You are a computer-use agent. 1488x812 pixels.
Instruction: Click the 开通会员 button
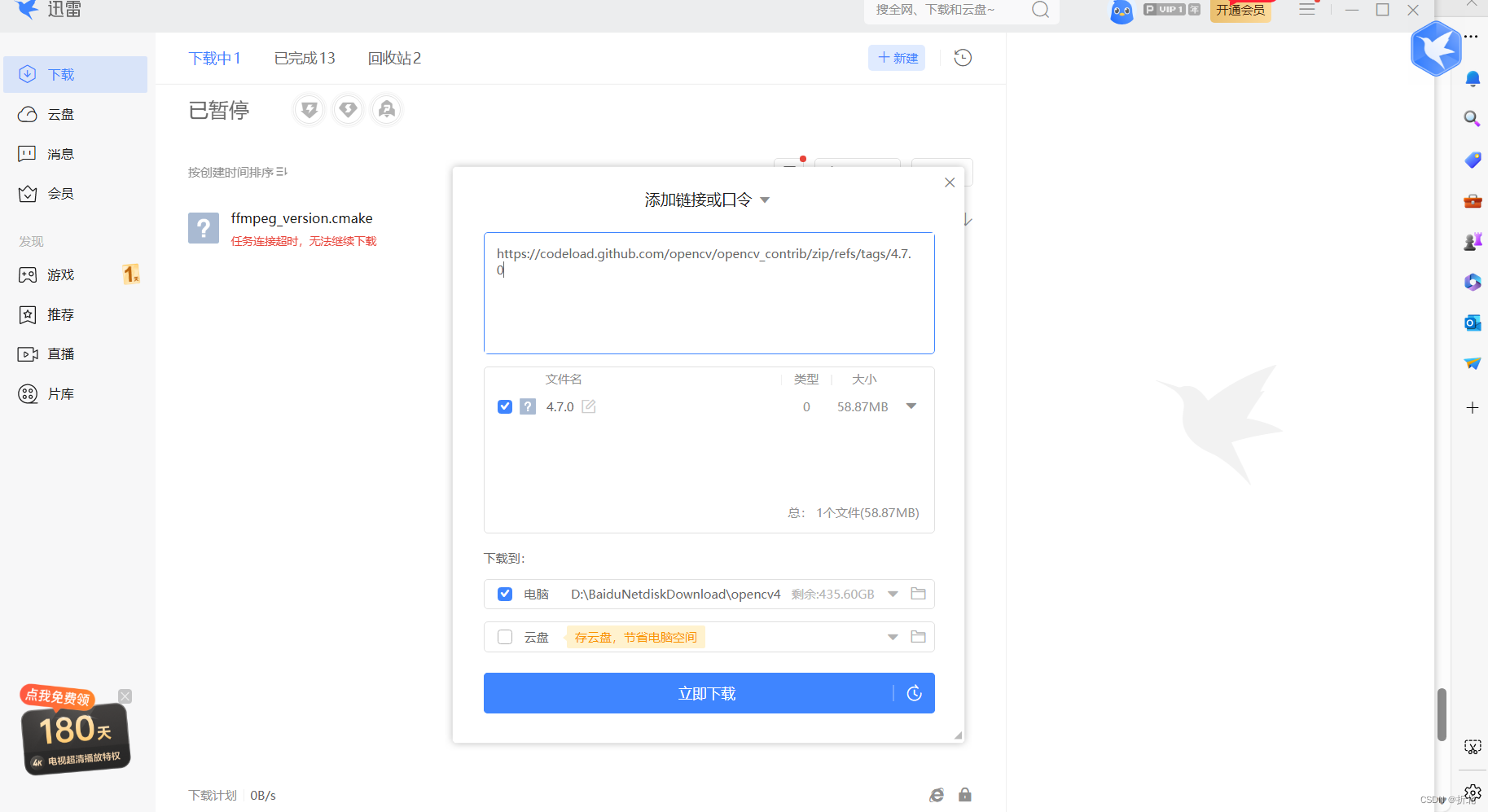click(x=1240, y=11)
